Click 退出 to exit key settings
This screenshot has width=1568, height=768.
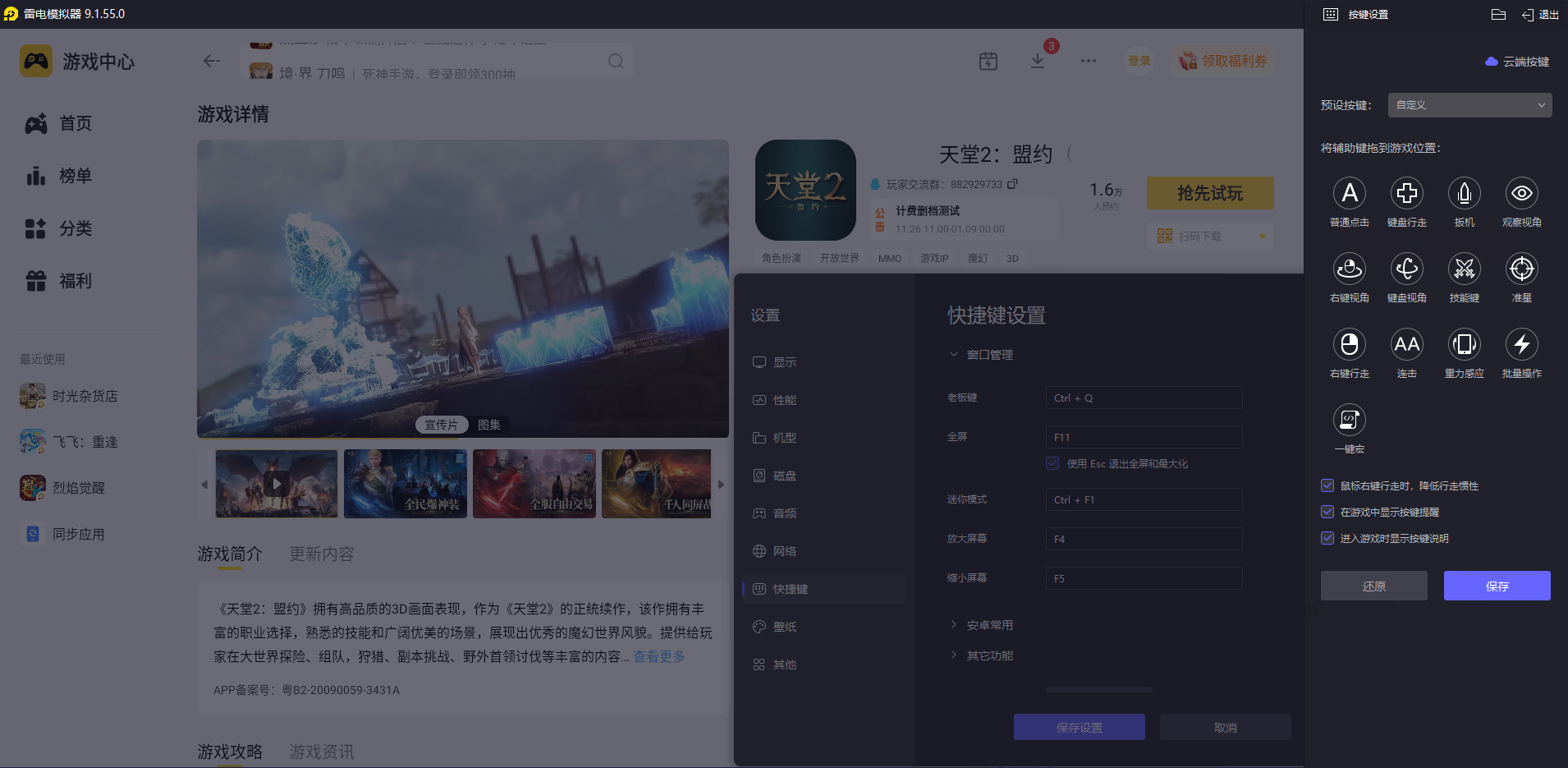(1540, 14)
